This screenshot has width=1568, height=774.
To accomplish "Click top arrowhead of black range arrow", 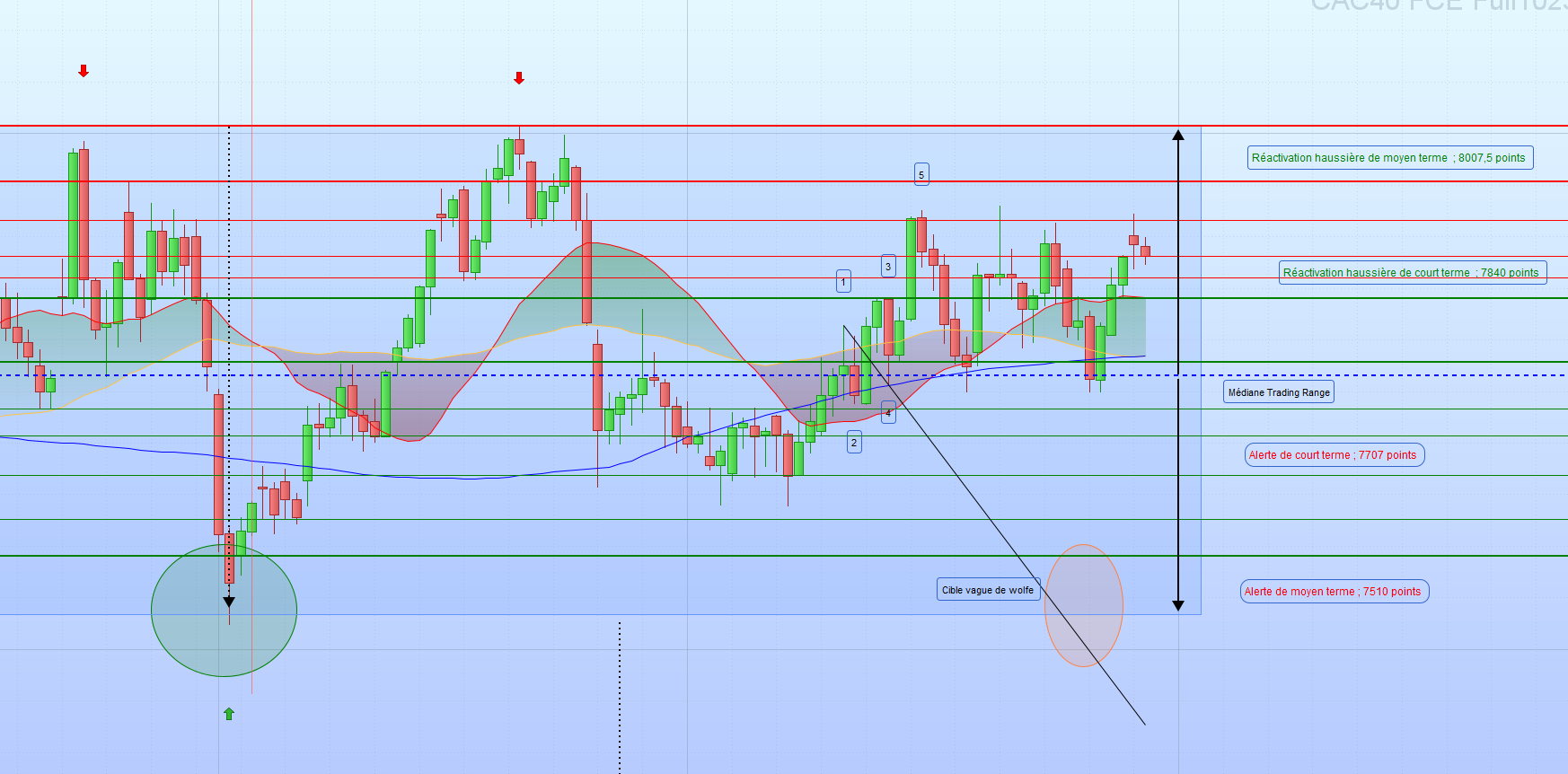I will [1178, 136].
